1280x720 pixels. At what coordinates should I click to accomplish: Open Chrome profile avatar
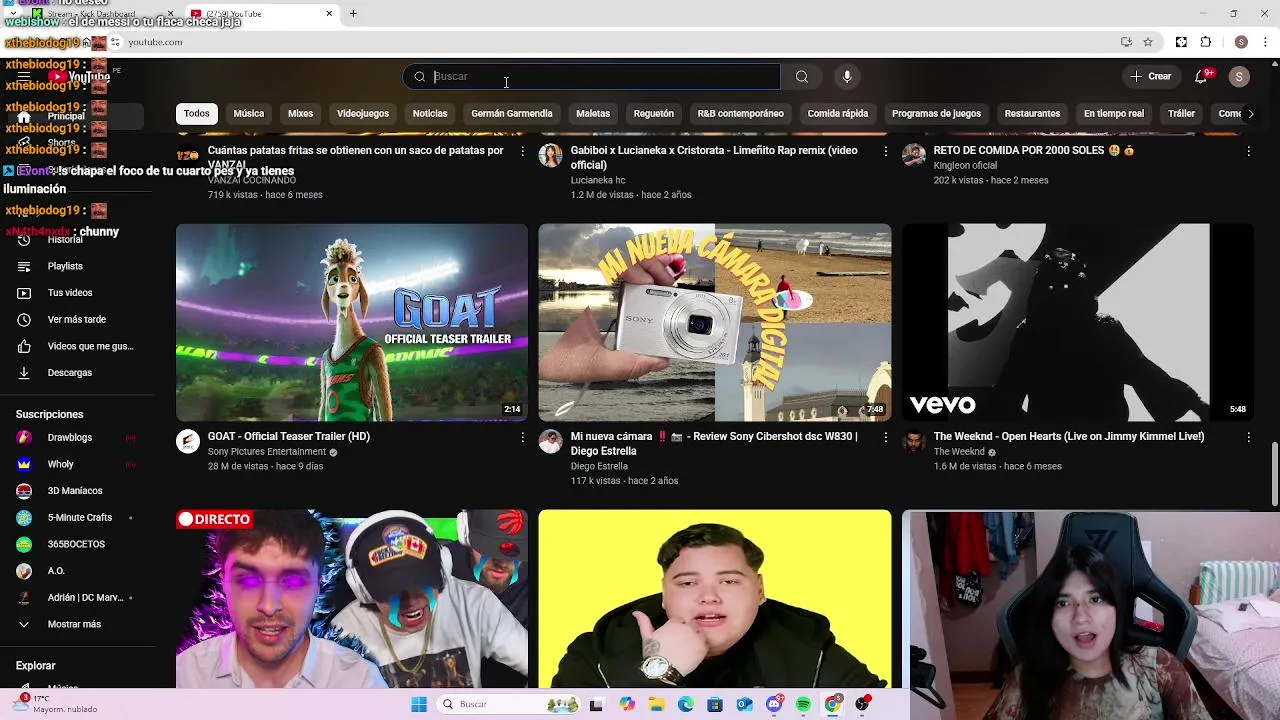point(1241,42)
